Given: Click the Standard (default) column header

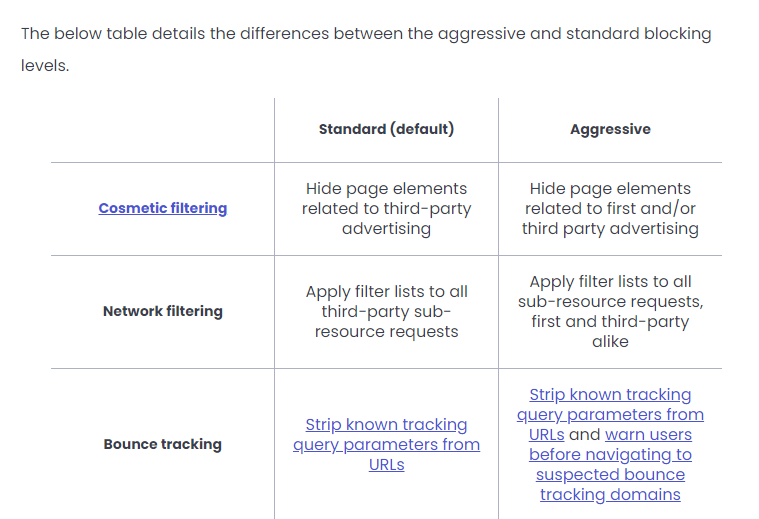Looking at the screenshot, I should click(x=386, y=129).
